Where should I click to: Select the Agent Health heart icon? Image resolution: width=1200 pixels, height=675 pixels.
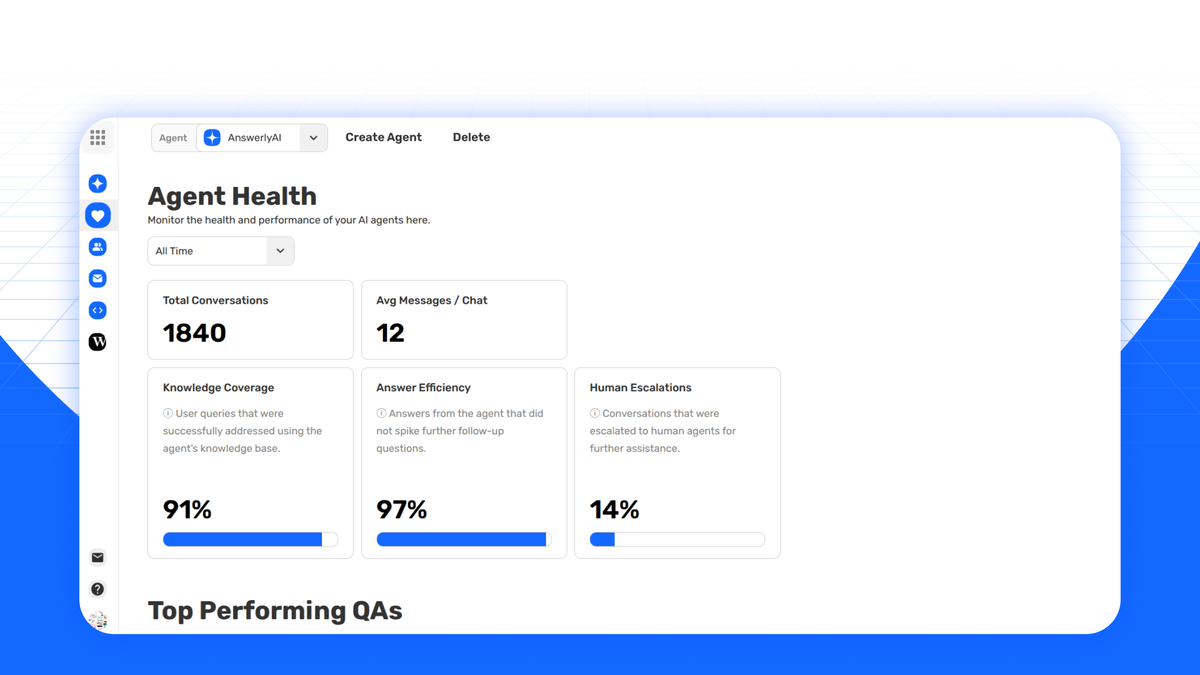click(x=97, y=215)
